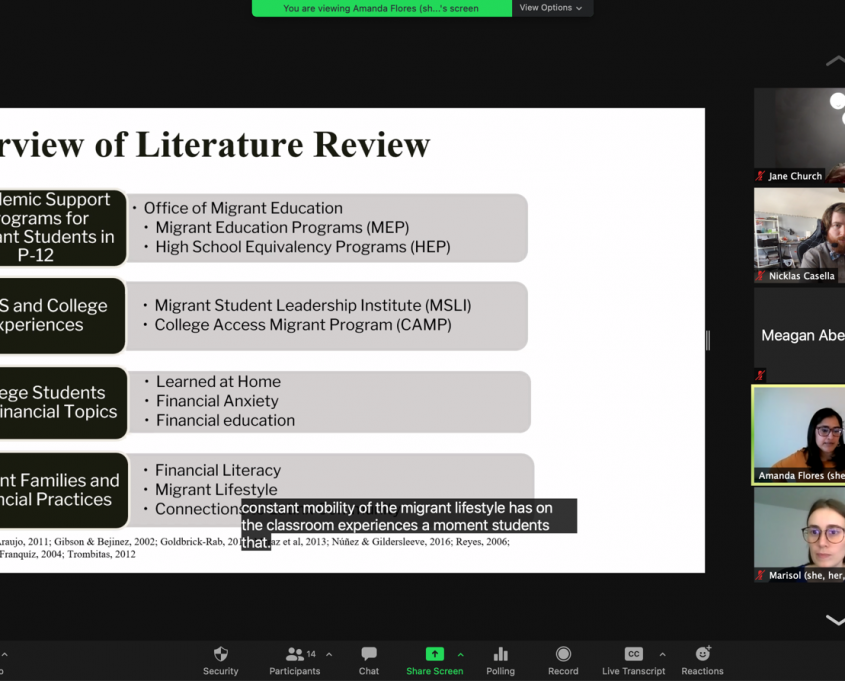Screen dimensions: 845x684
Task: Select Amanda Flores' video thumbnail
Action: point(799,435)
